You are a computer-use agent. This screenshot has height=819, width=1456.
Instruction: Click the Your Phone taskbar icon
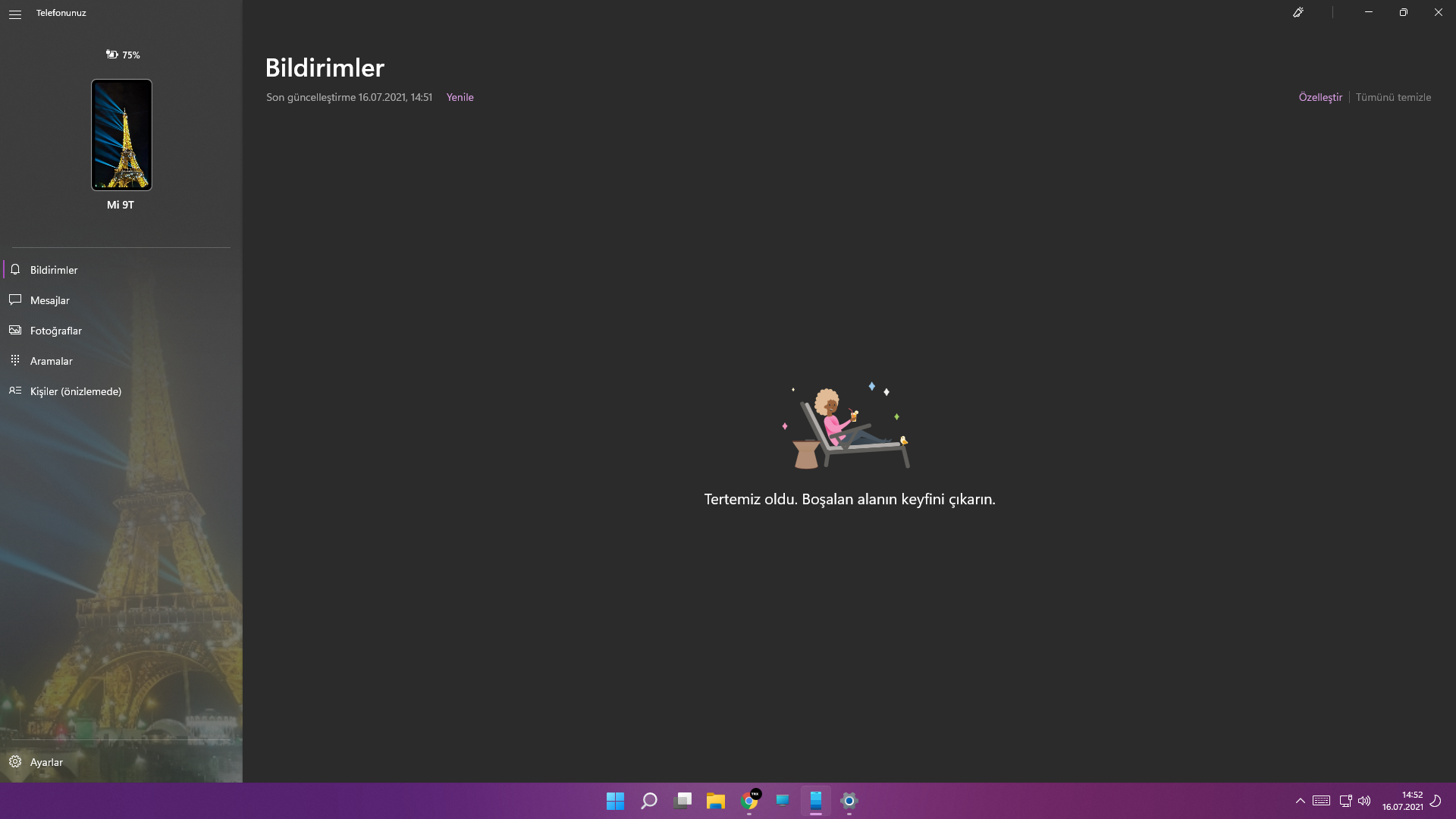[x=816, y=801]
